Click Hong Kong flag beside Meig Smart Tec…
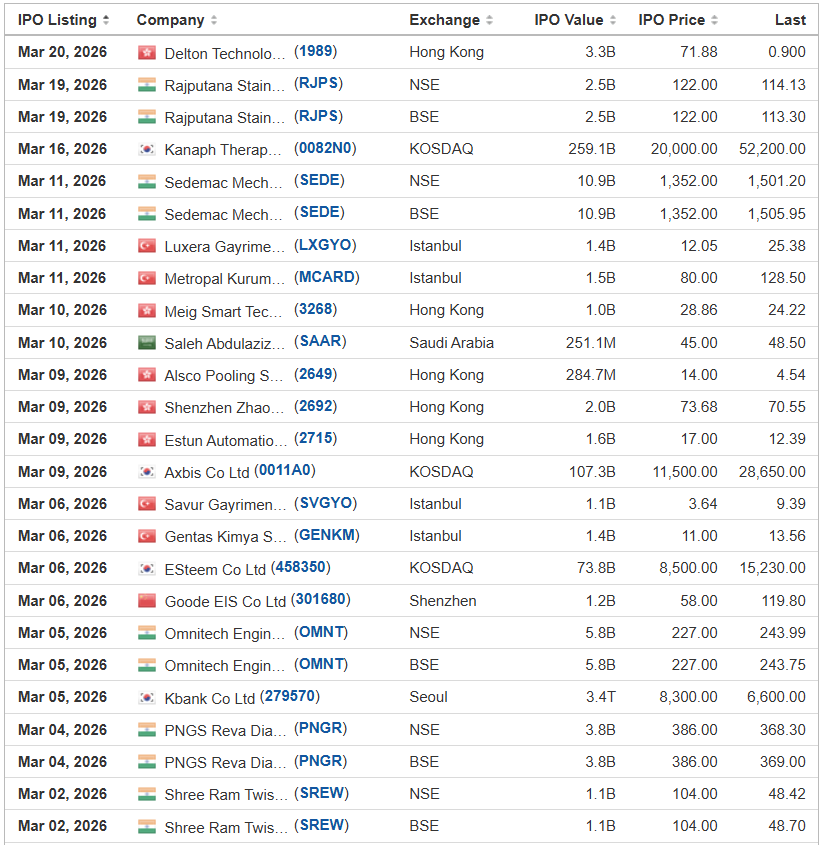820x845 pixels. click(147, 311)
